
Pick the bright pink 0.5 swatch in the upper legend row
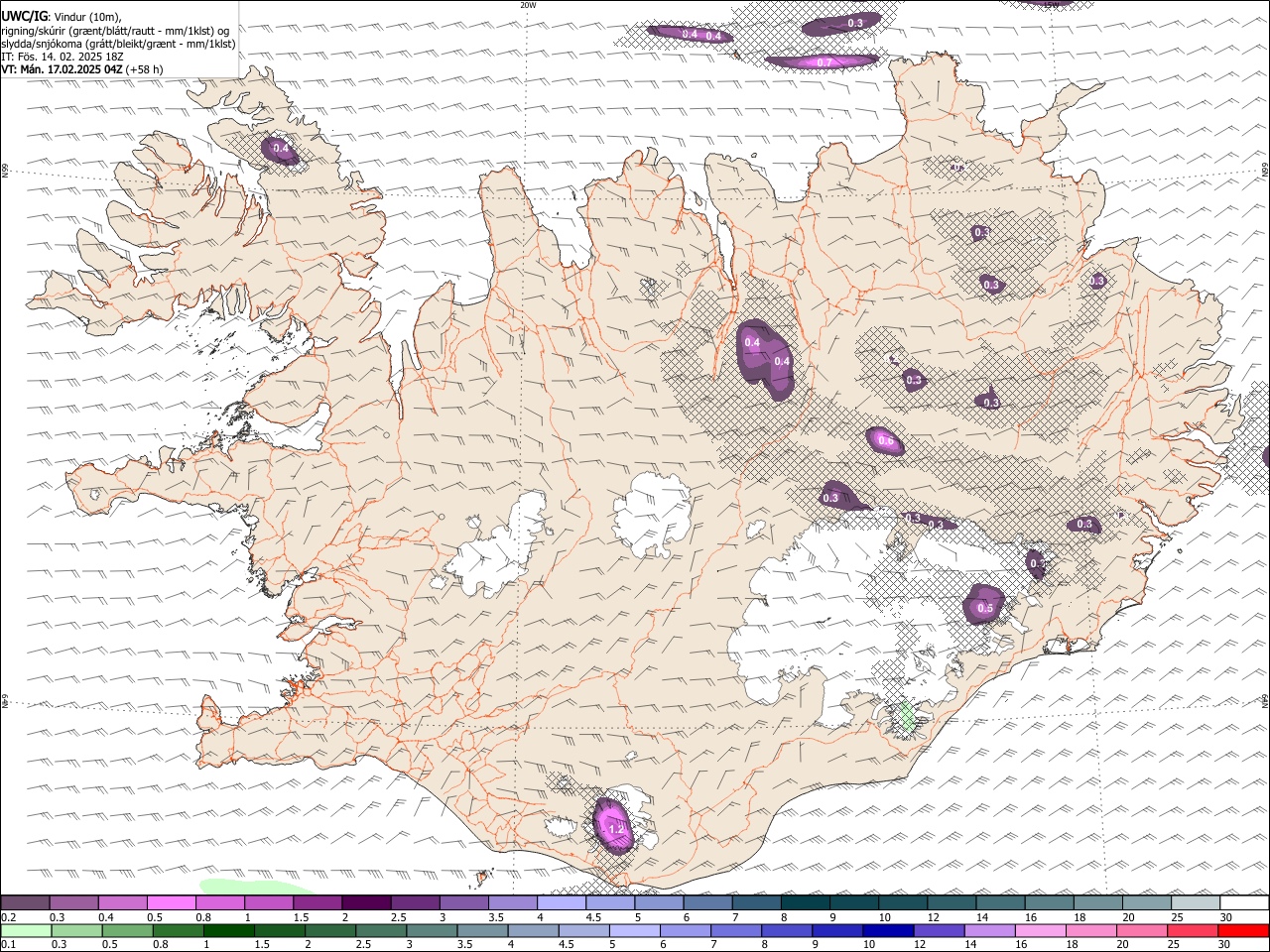(172, 903)
